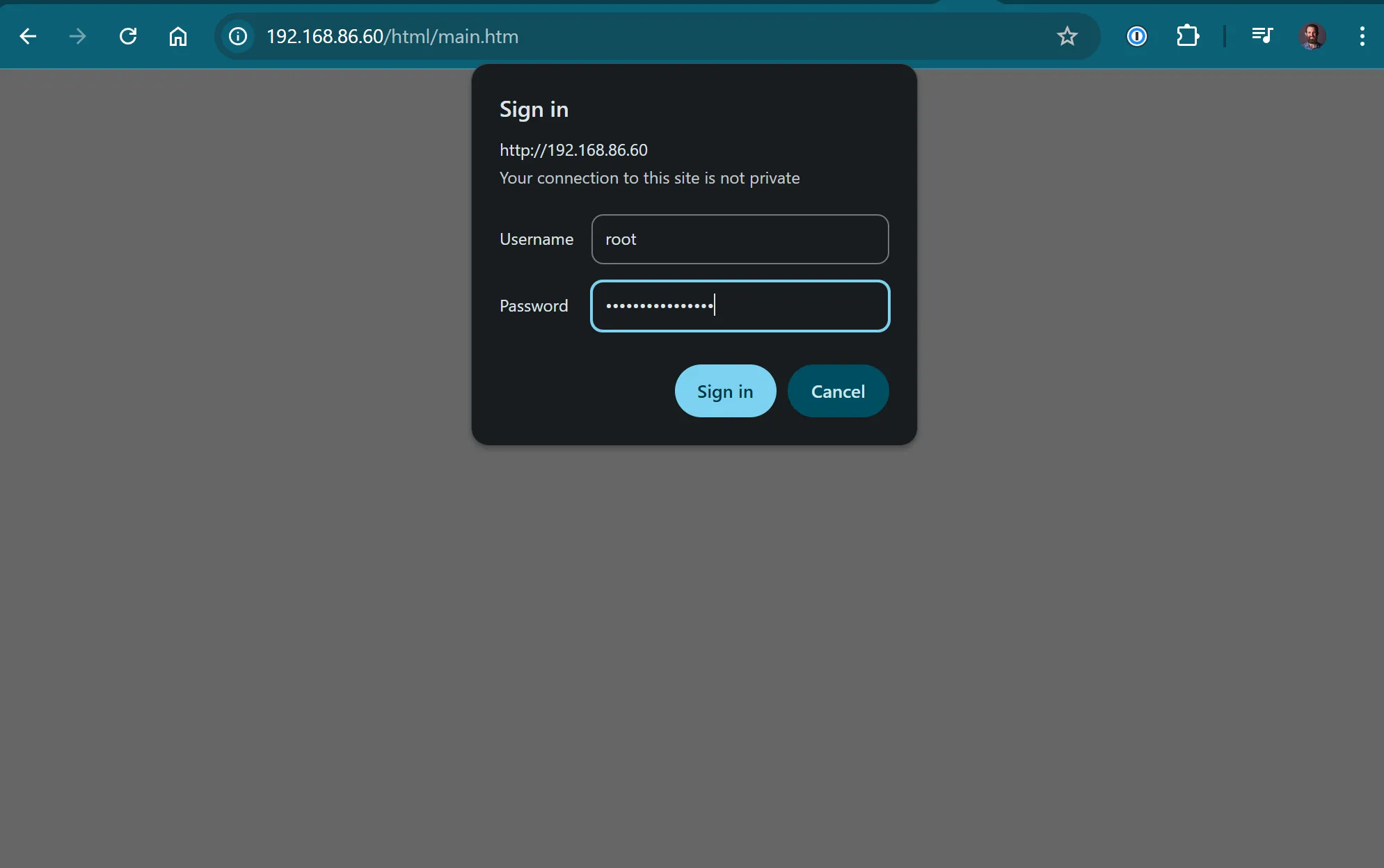Click the forward navigation arrow
1384x868 pixels.
78,36
